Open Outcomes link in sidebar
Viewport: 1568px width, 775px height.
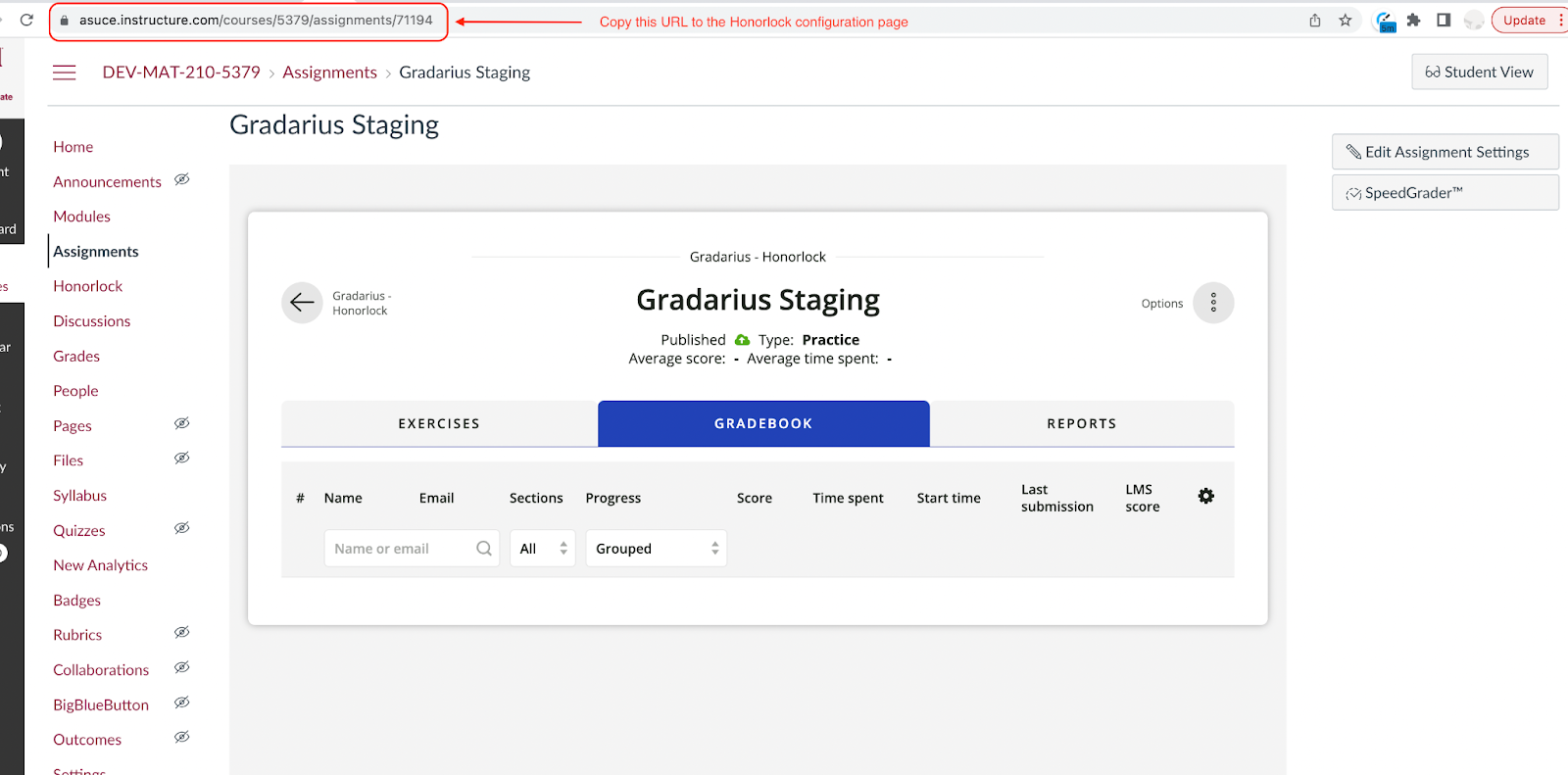click(x=87, y=740)
